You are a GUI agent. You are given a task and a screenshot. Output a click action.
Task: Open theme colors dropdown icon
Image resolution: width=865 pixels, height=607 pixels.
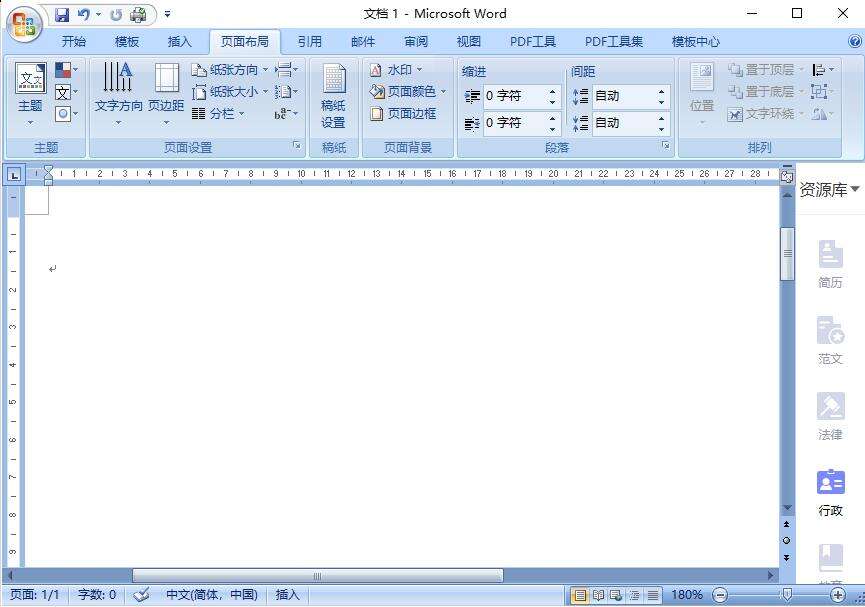pyautogui.click(x=66, y=70)
